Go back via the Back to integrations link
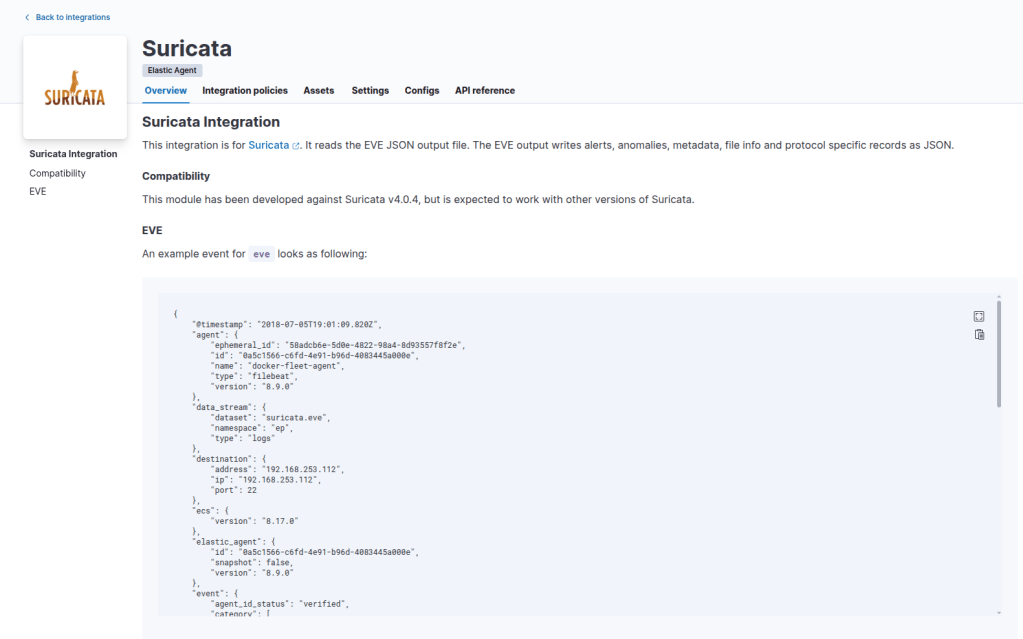Screen dimensions: 1023x639 click(72, 17)
